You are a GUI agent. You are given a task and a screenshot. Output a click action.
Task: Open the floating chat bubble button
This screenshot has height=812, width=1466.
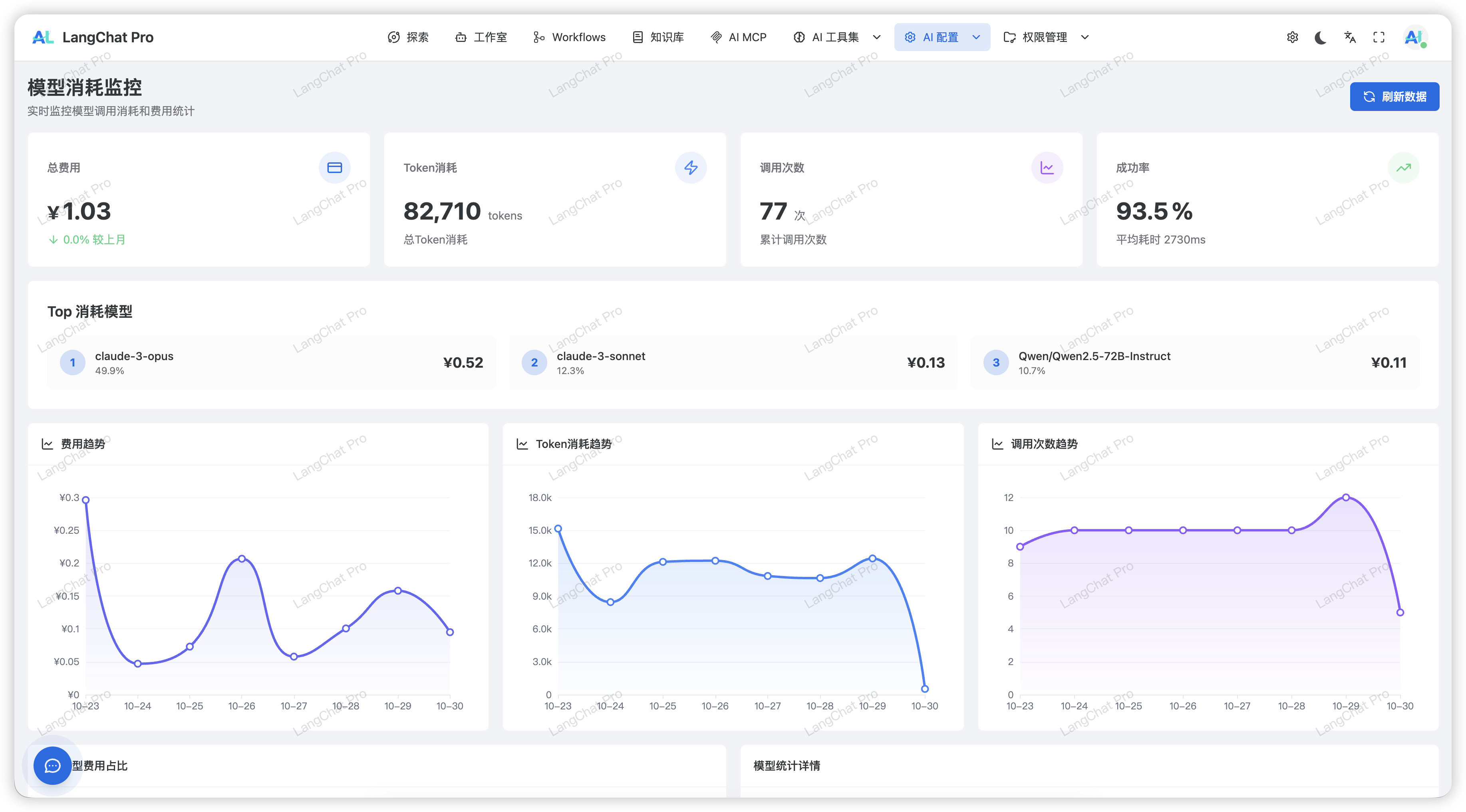pyautogui.click(x=52, y=765)
